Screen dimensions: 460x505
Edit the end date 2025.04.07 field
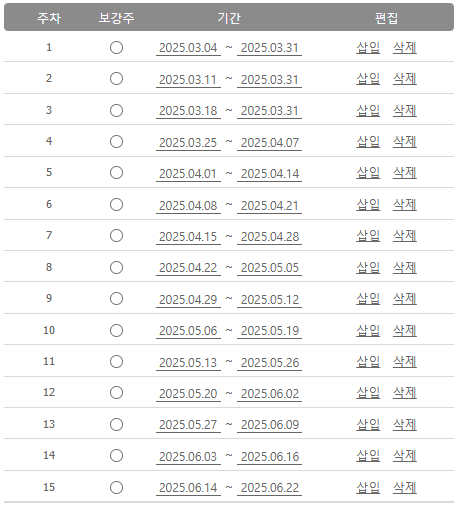tap(269, 143)
